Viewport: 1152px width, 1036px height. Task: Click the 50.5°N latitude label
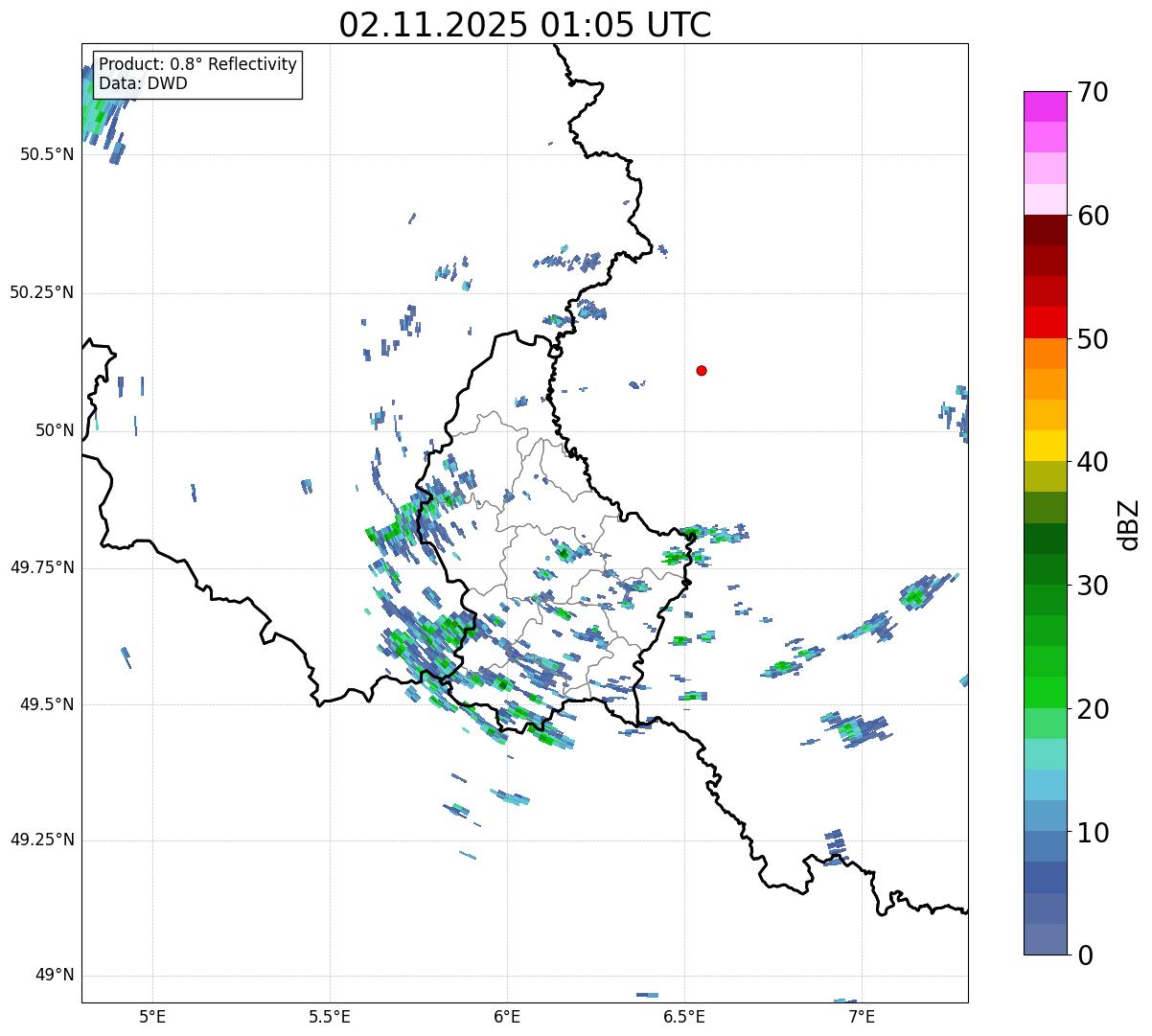pyautogui.click(x=47, y=154)
